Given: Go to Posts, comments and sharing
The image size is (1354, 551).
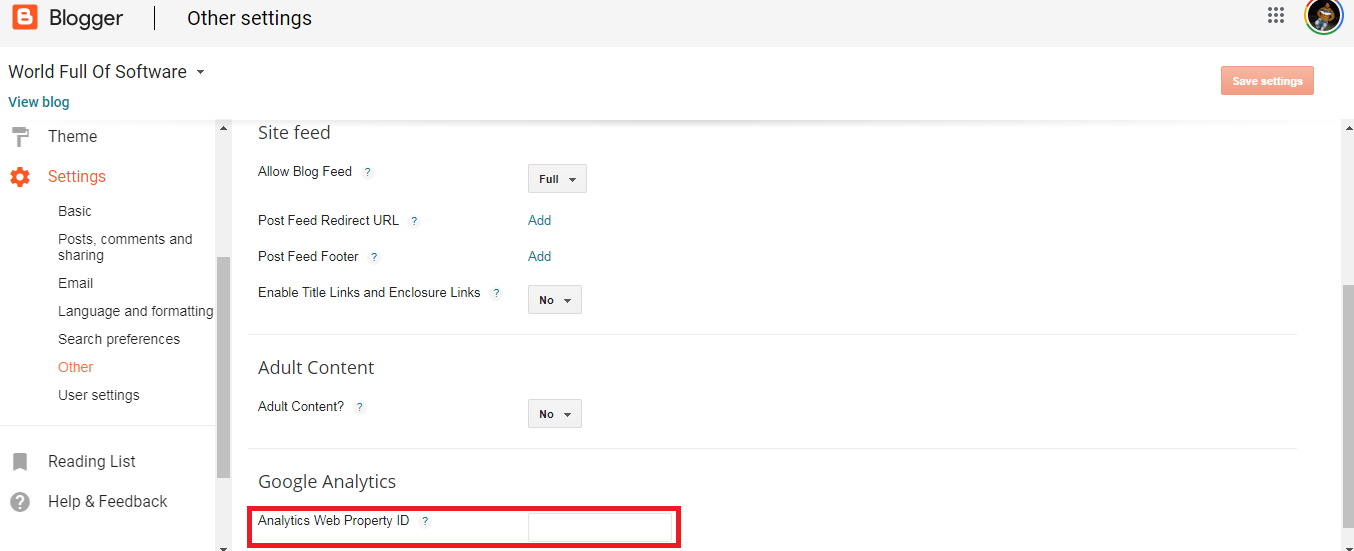Looking at the screenshot, I should click(x=125, y=247).
